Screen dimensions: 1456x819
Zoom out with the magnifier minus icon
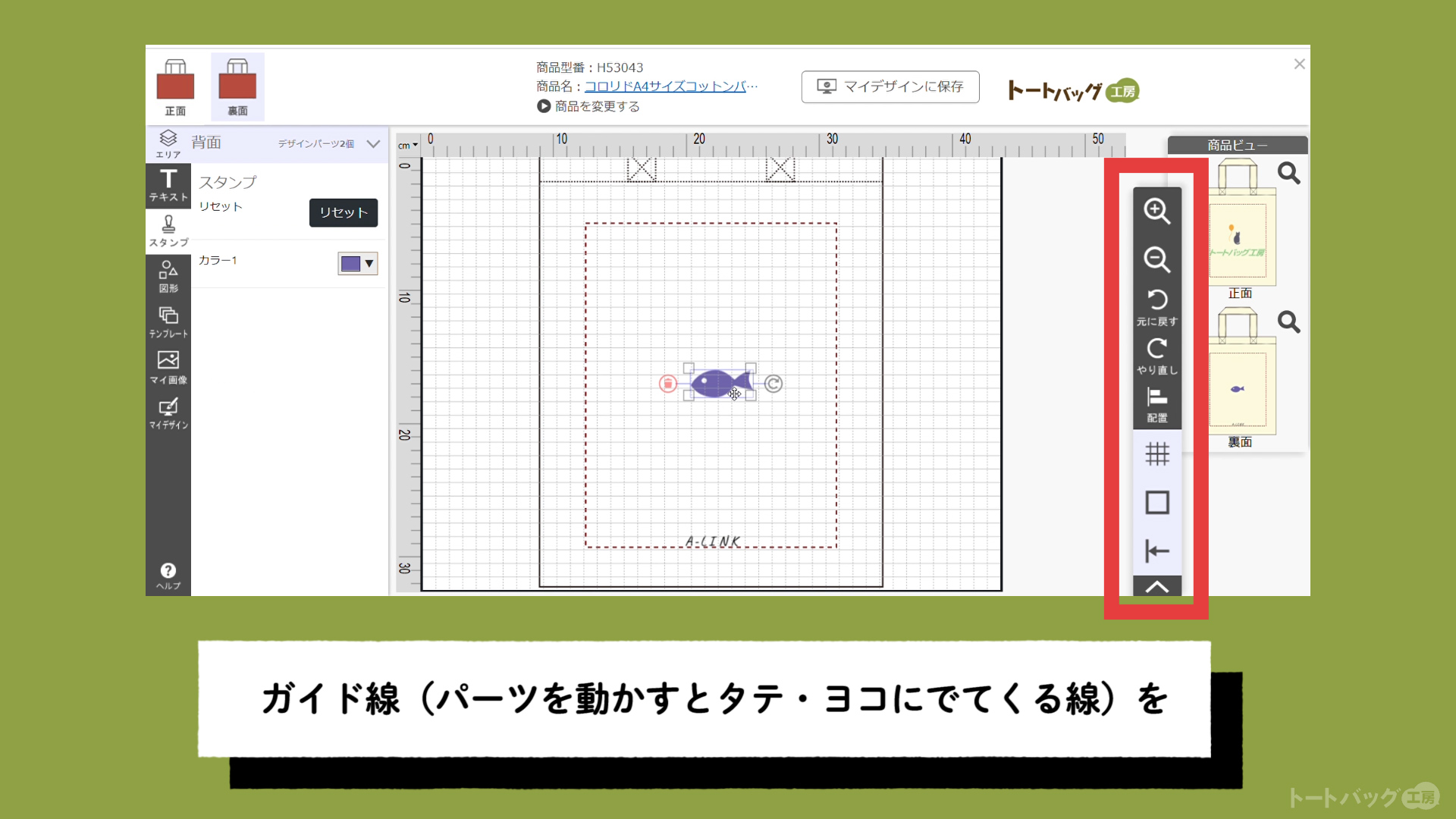(x=1157, y=259)
